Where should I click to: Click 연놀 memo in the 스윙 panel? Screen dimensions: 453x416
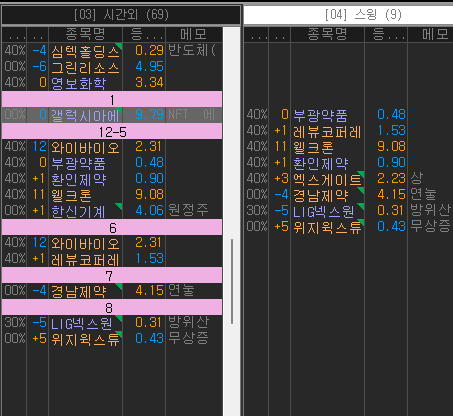coord(423,194)
